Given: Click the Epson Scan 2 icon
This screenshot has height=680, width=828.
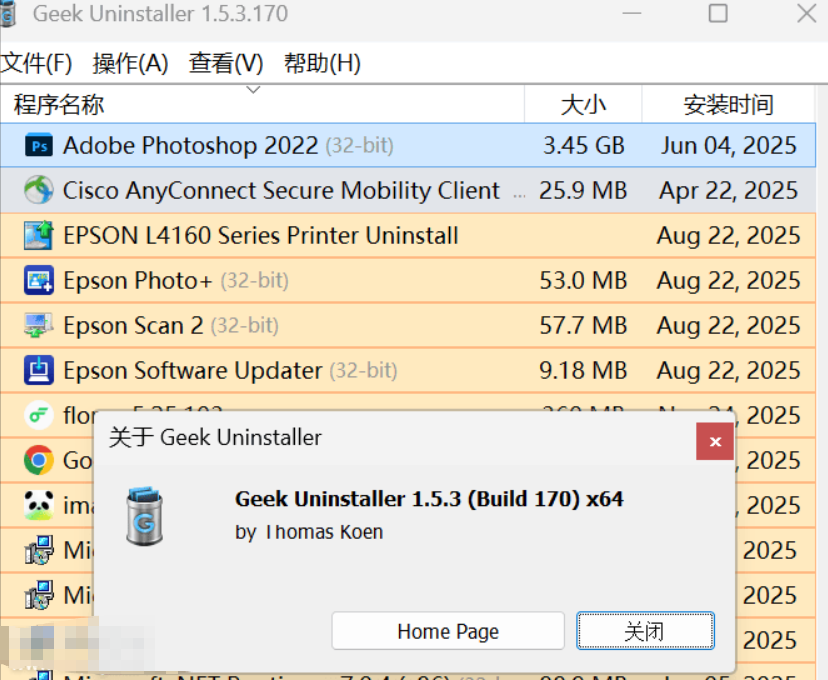Looking at the screenshot, I should click(39, 326).
